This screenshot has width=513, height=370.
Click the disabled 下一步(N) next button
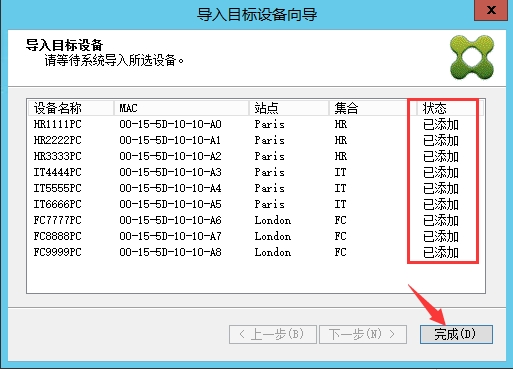(363, 334)
